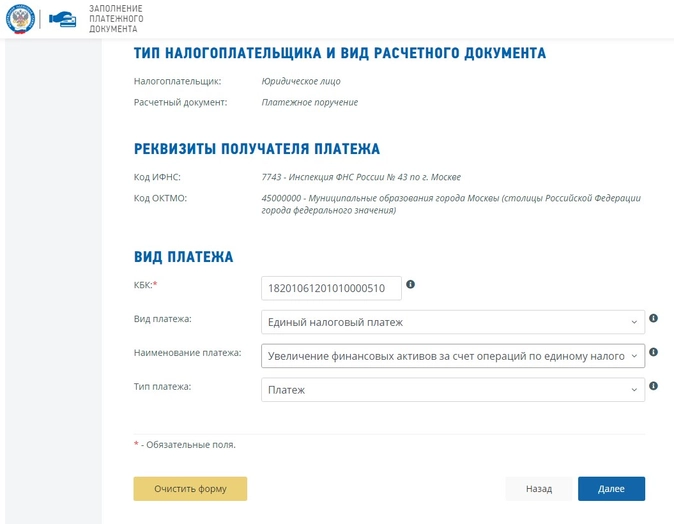Proceed with the Далее button
Screen dimensions: 674x524
point(611,489)
